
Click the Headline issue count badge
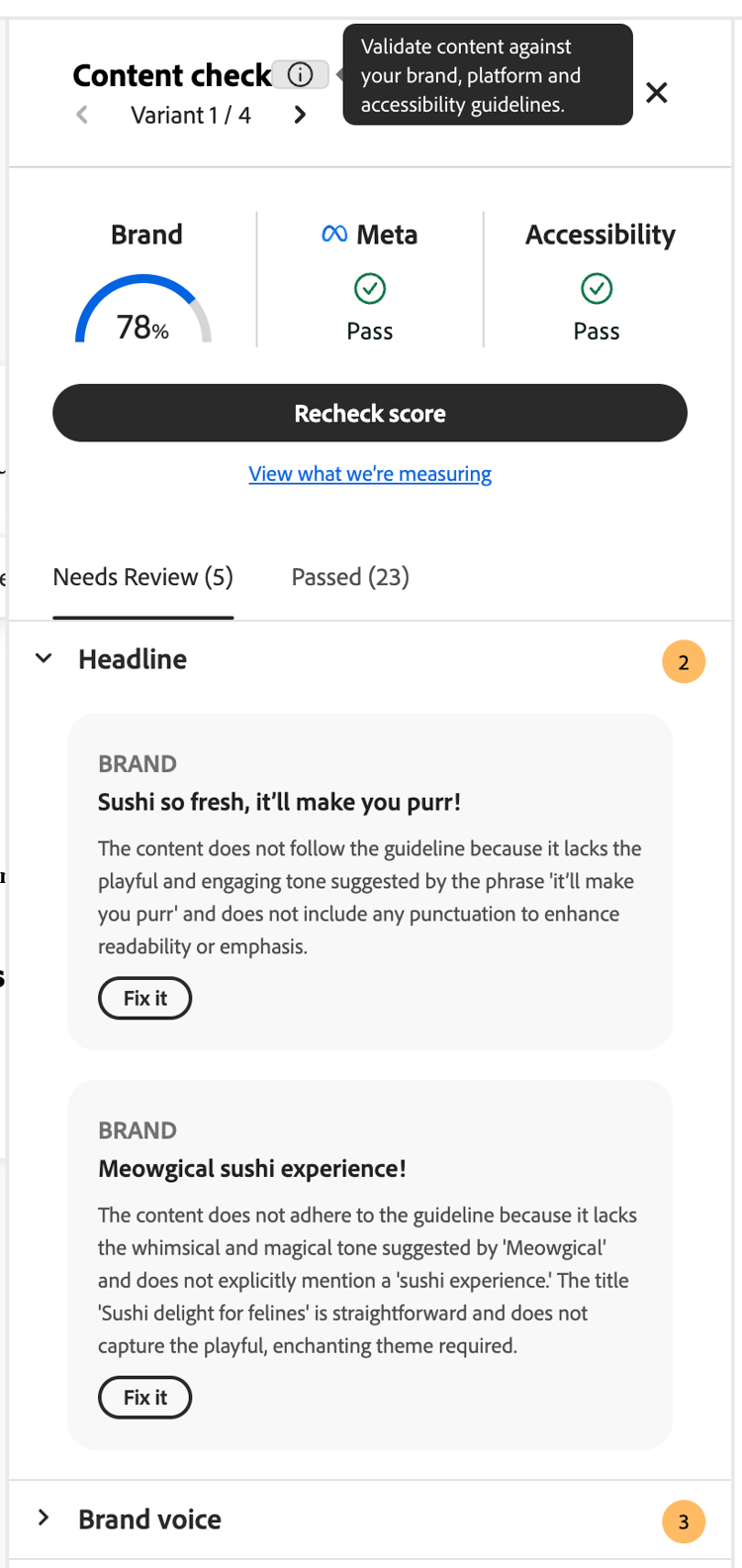pos(684,662)
